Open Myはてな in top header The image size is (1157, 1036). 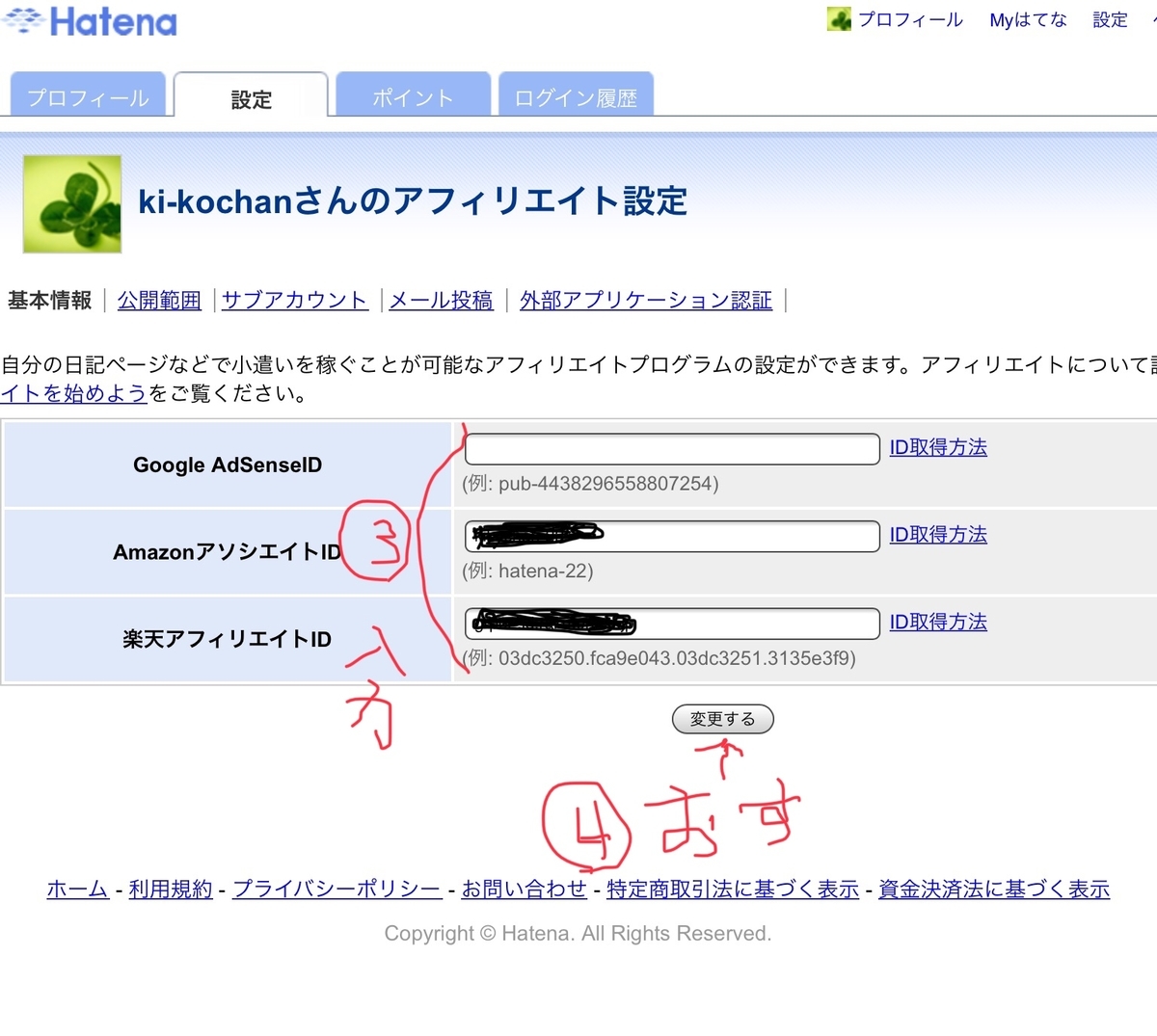coord(1028,19)
